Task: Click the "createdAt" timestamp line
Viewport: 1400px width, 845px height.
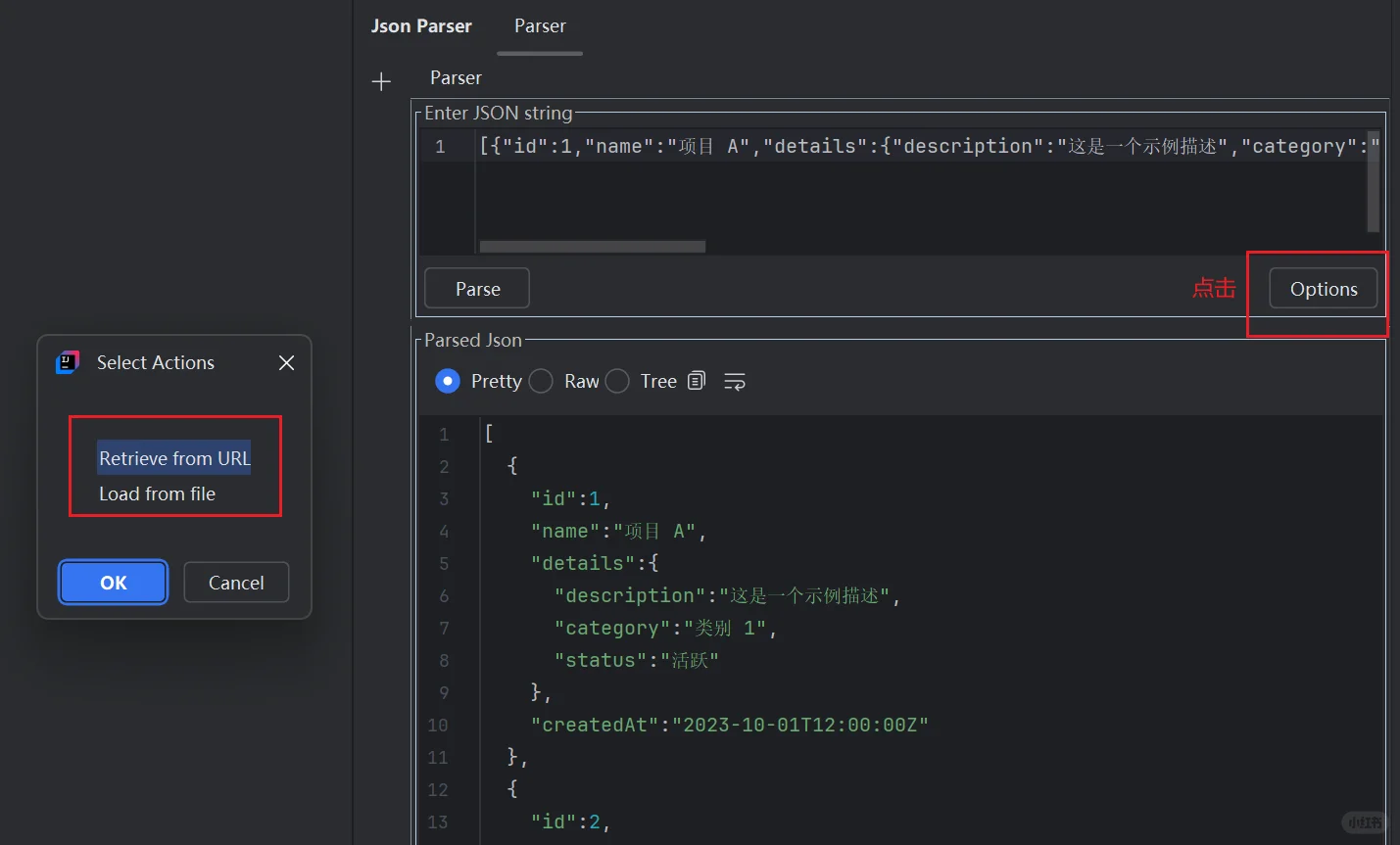Action: pos(730,725)
